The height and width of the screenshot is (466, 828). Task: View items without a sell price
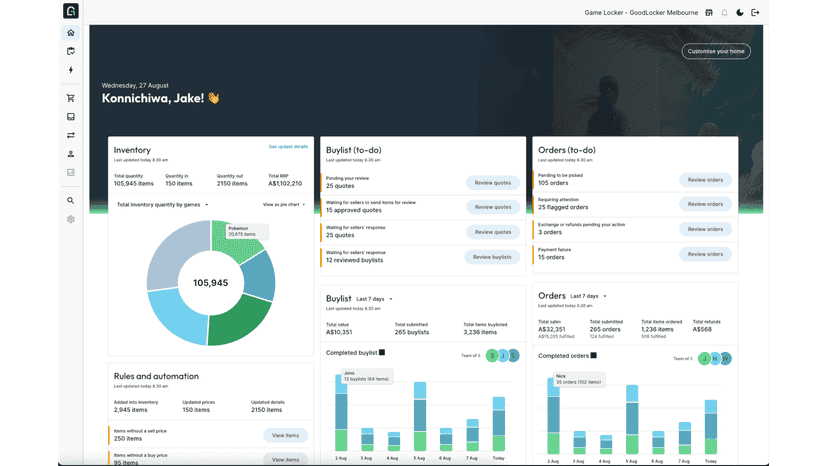285,435
